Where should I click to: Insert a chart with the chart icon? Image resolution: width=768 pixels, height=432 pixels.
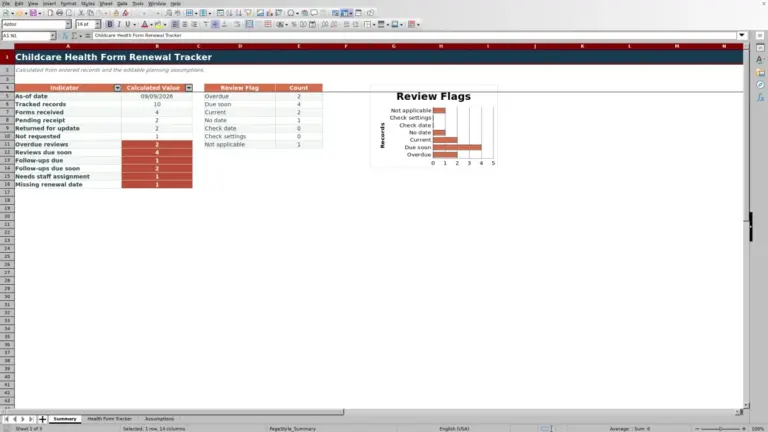click(x=269, y=13)
